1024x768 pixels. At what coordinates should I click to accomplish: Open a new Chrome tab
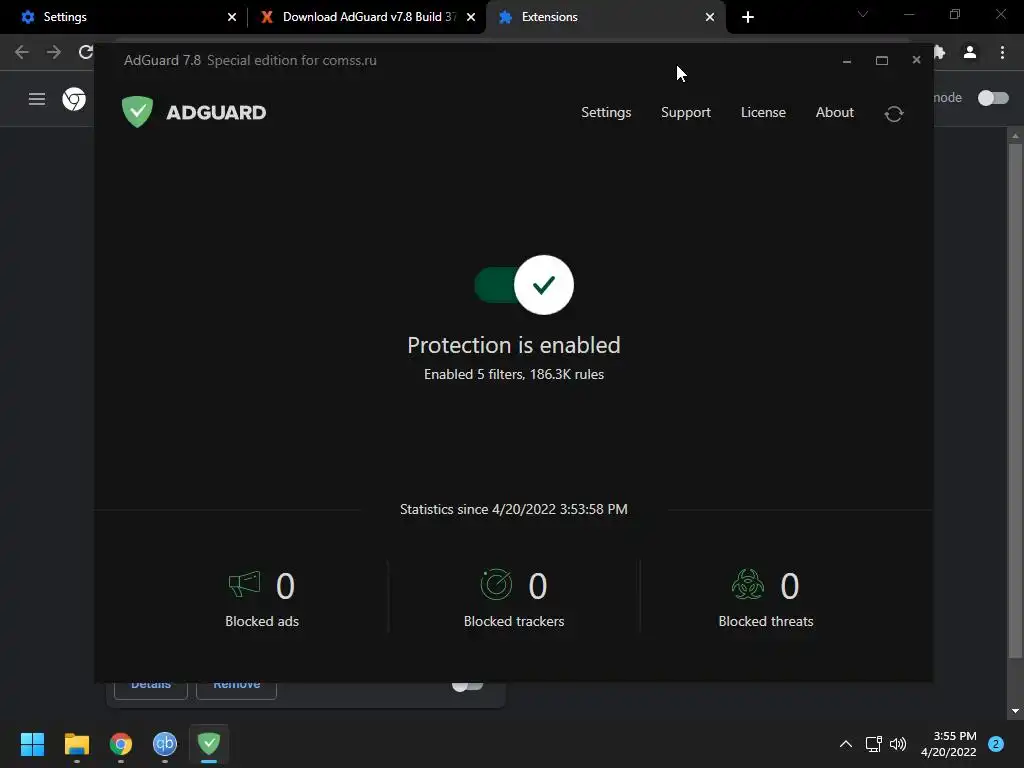[748, 17]
